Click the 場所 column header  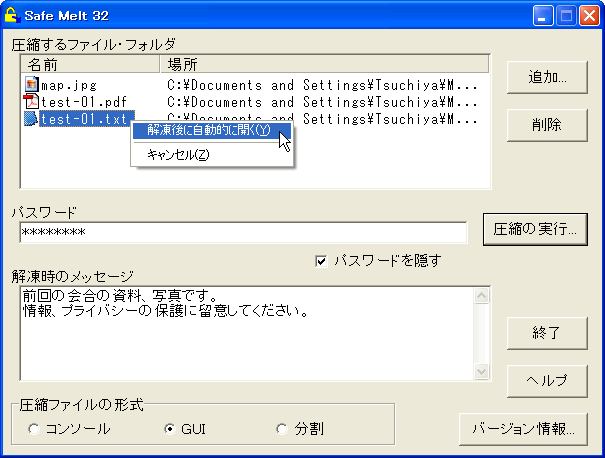[x=324, y=64]
